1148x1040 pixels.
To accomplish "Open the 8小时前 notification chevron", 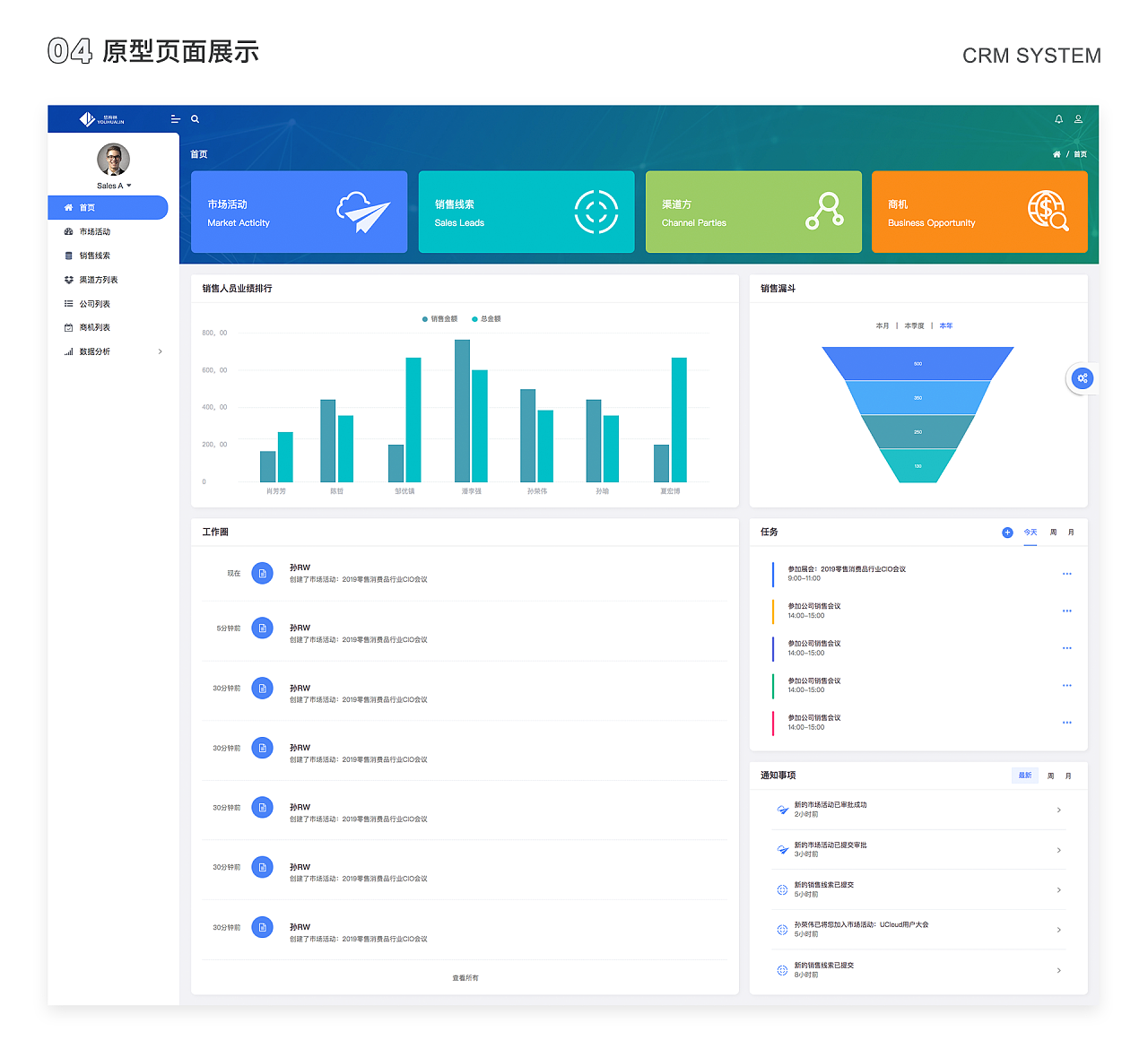I will pyautogui.click(x=1059, y=970).
